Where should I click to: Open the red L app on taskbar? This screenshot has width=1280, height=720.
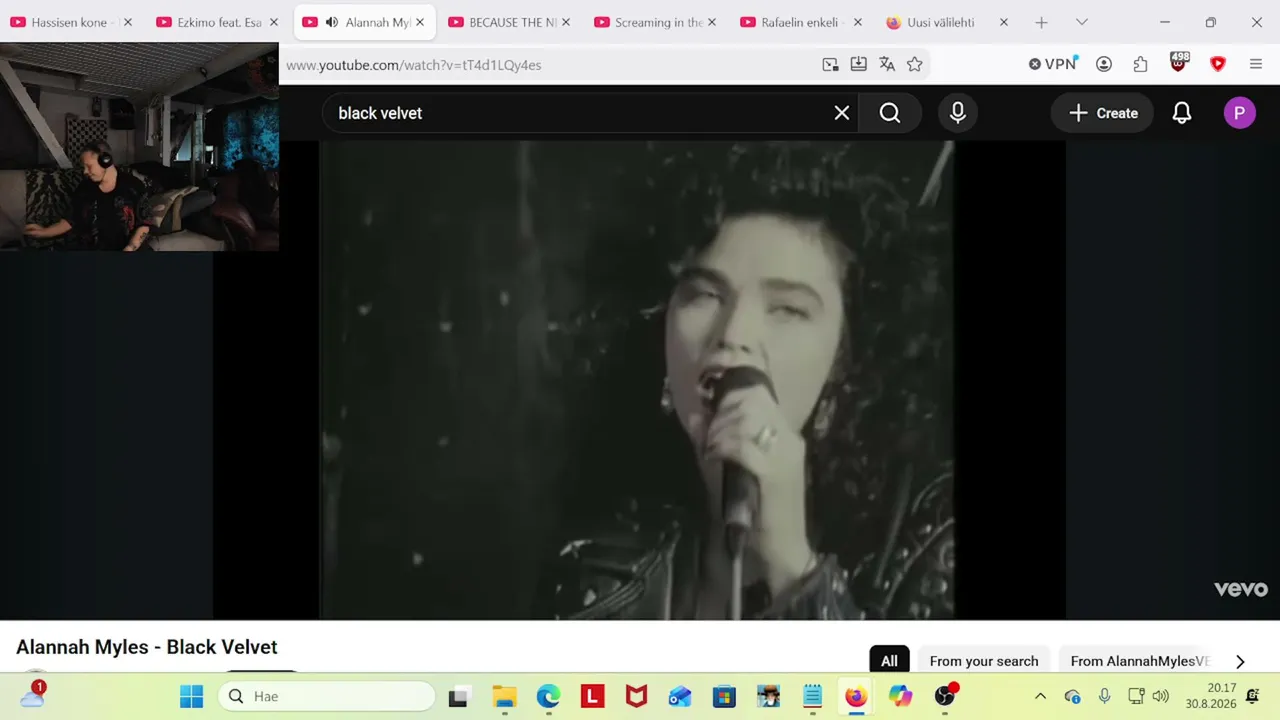592,696
